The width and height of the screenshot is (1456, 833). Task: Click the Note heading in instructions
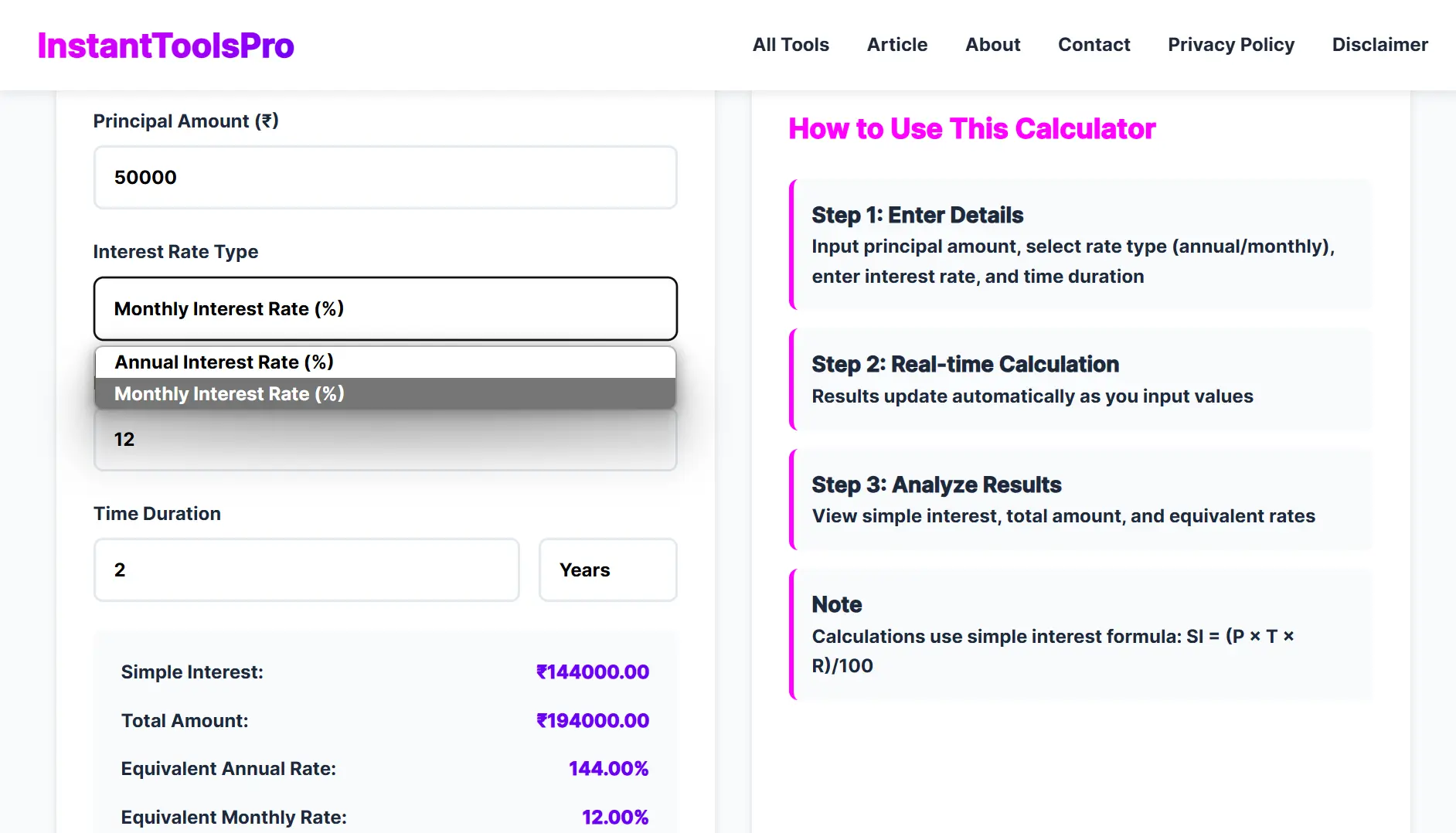(x=837, y=605)
